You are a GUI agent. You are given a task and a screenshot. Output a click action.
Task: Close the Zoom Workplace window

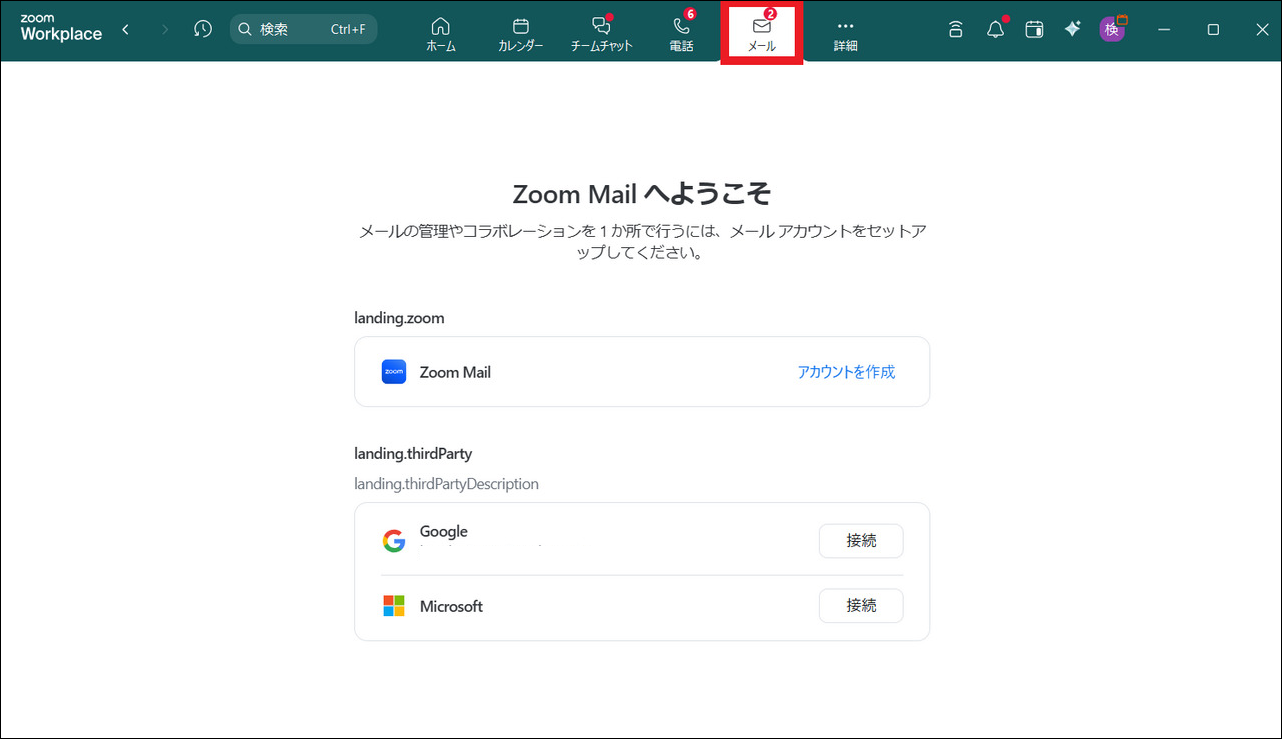coord(1262,30)
